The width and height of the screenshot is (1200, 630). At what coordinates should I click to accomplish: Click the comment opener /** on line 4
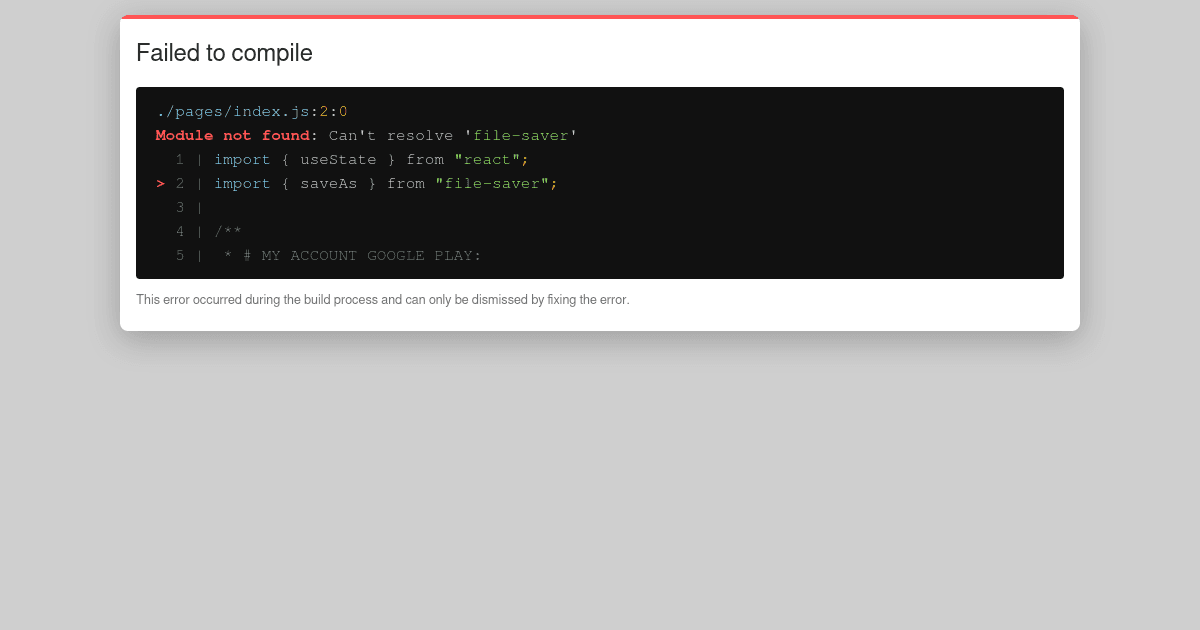[x=228, y=231]
